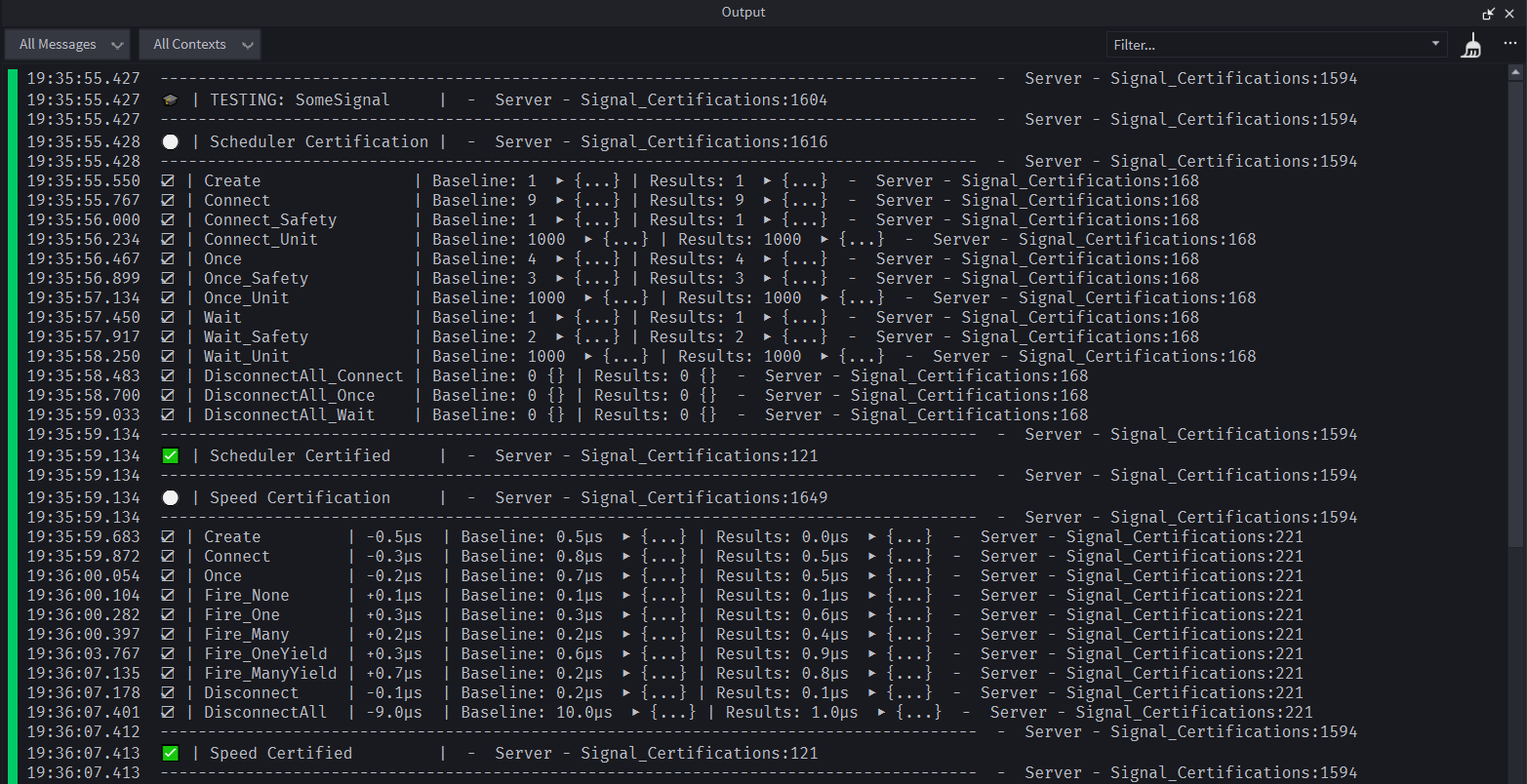This screenshot has height=784, width=1527.
Task: Open the All Messages dropdown
Action: pos(67,44)
